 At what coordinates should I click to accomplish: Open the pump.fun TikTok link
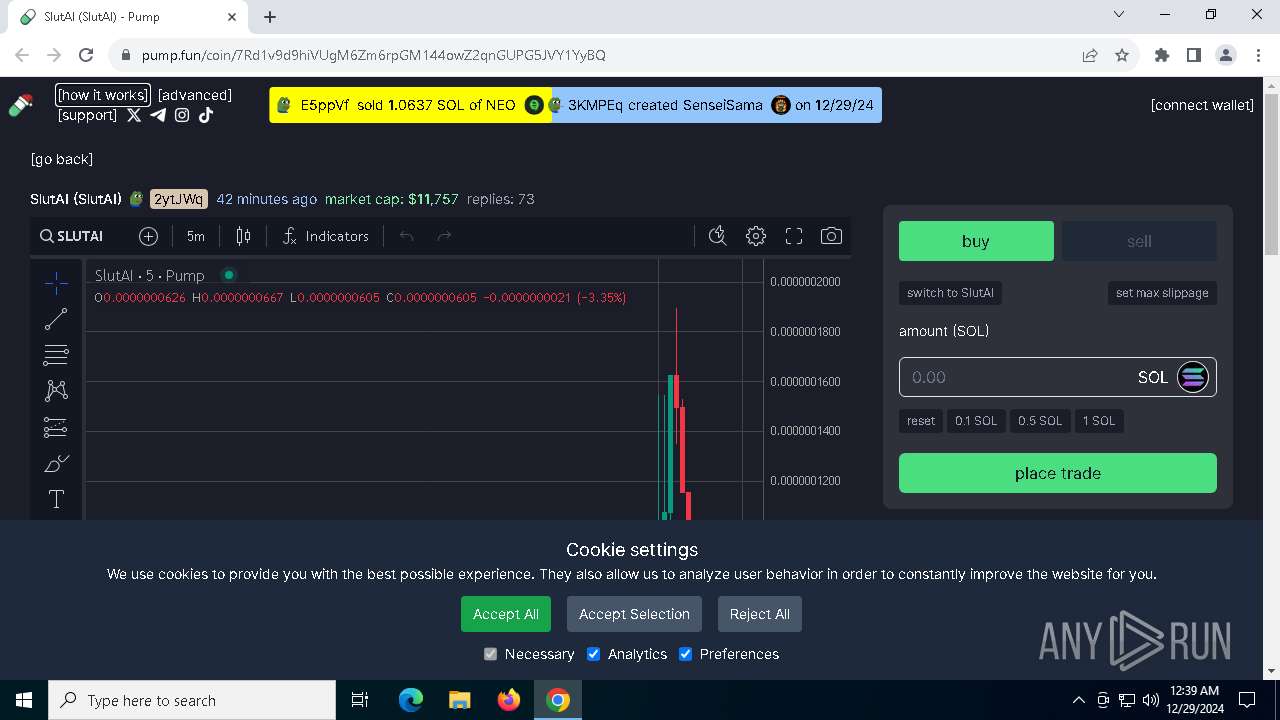206,115
